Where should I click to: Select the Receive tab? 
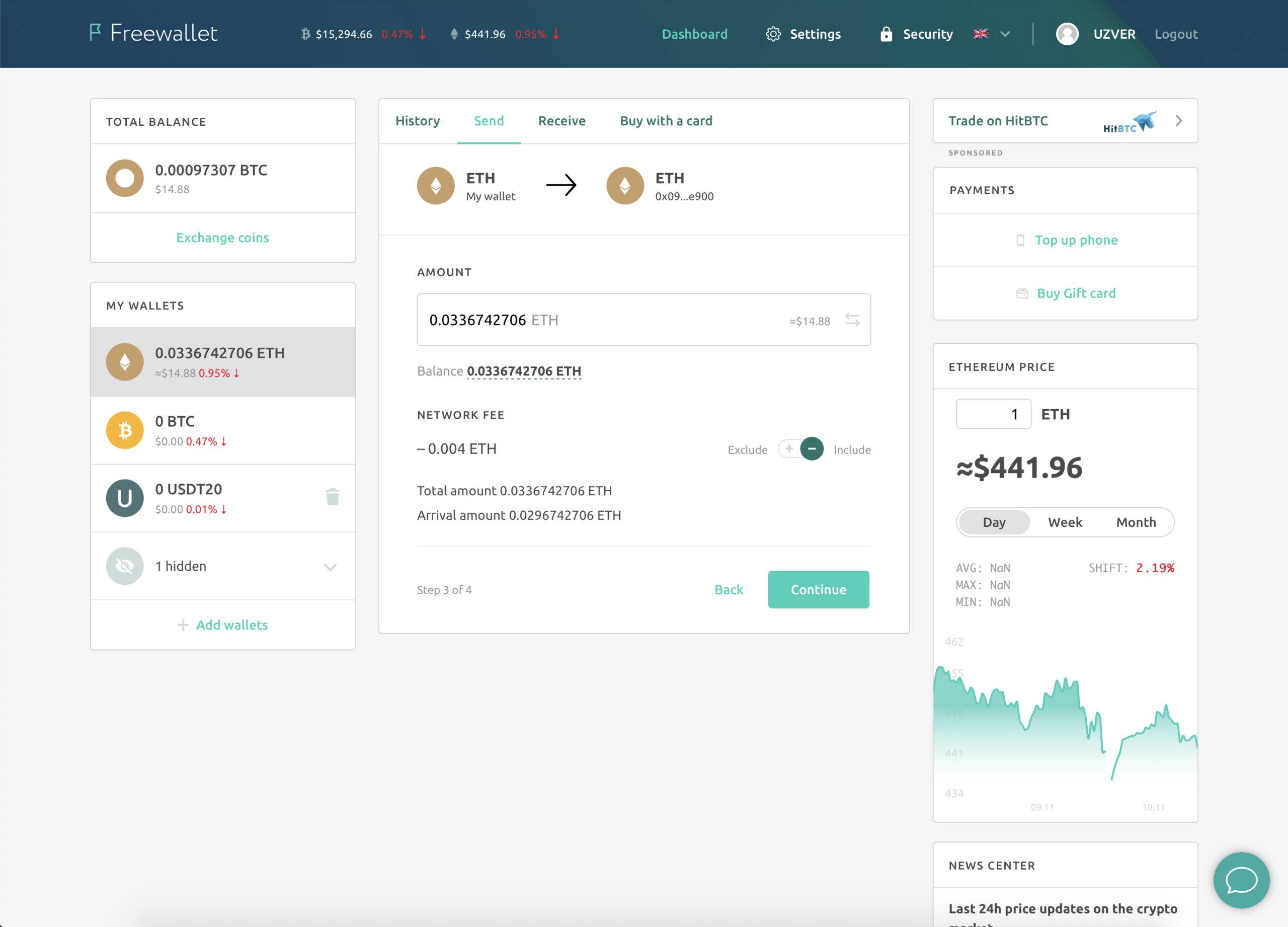pyautogui.click(x=561, y=120)
